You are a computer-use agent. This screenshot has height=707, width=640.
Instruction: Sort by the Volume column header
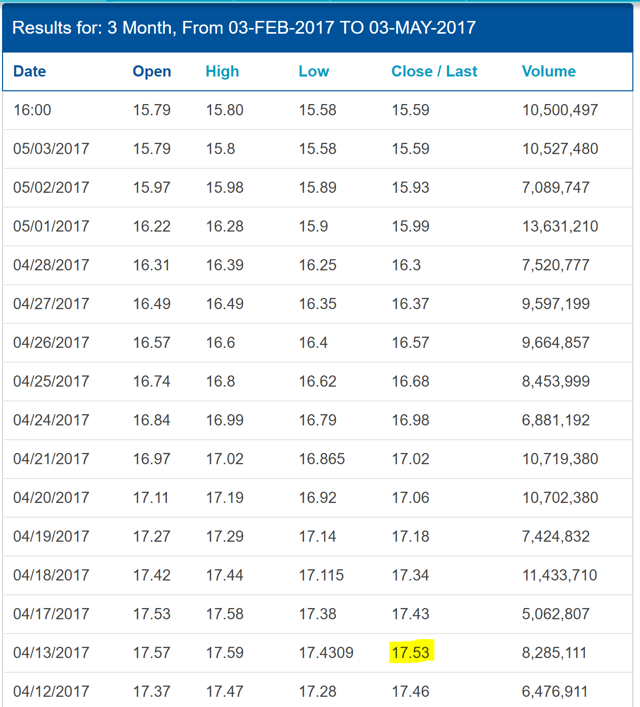(548, 71)
